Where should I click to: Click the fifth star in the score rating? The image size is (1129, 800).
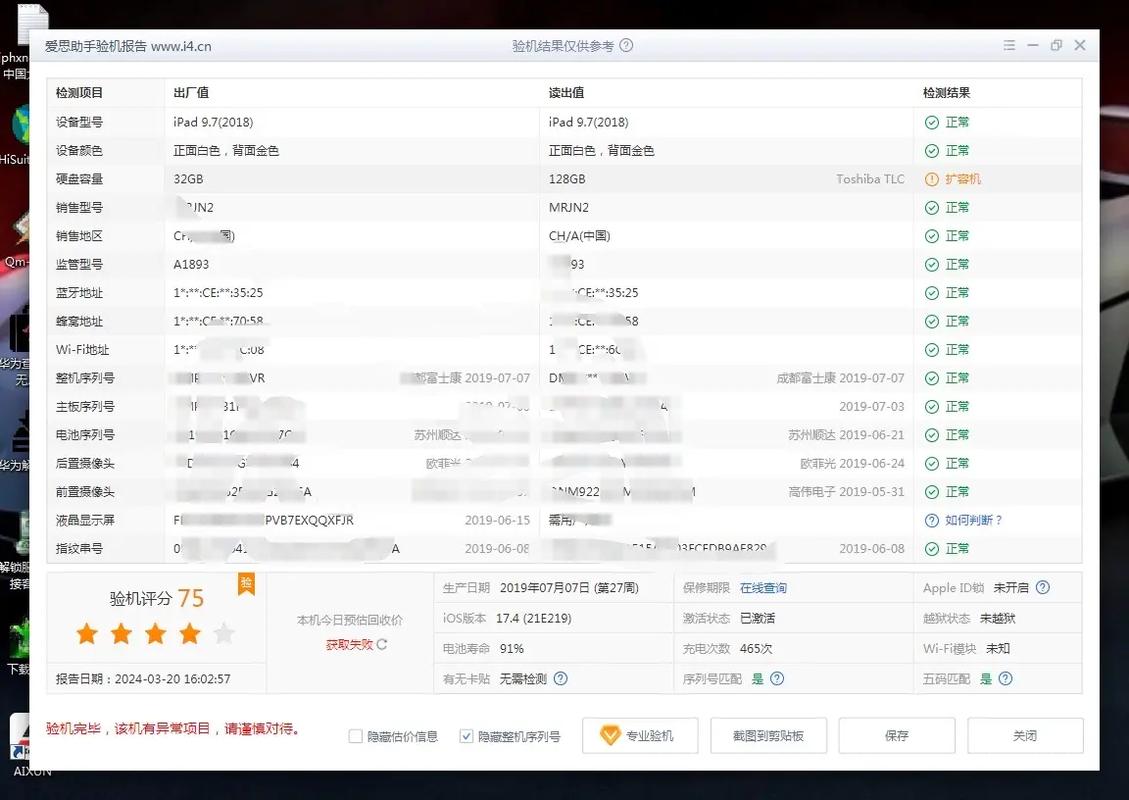pos(224,633)
